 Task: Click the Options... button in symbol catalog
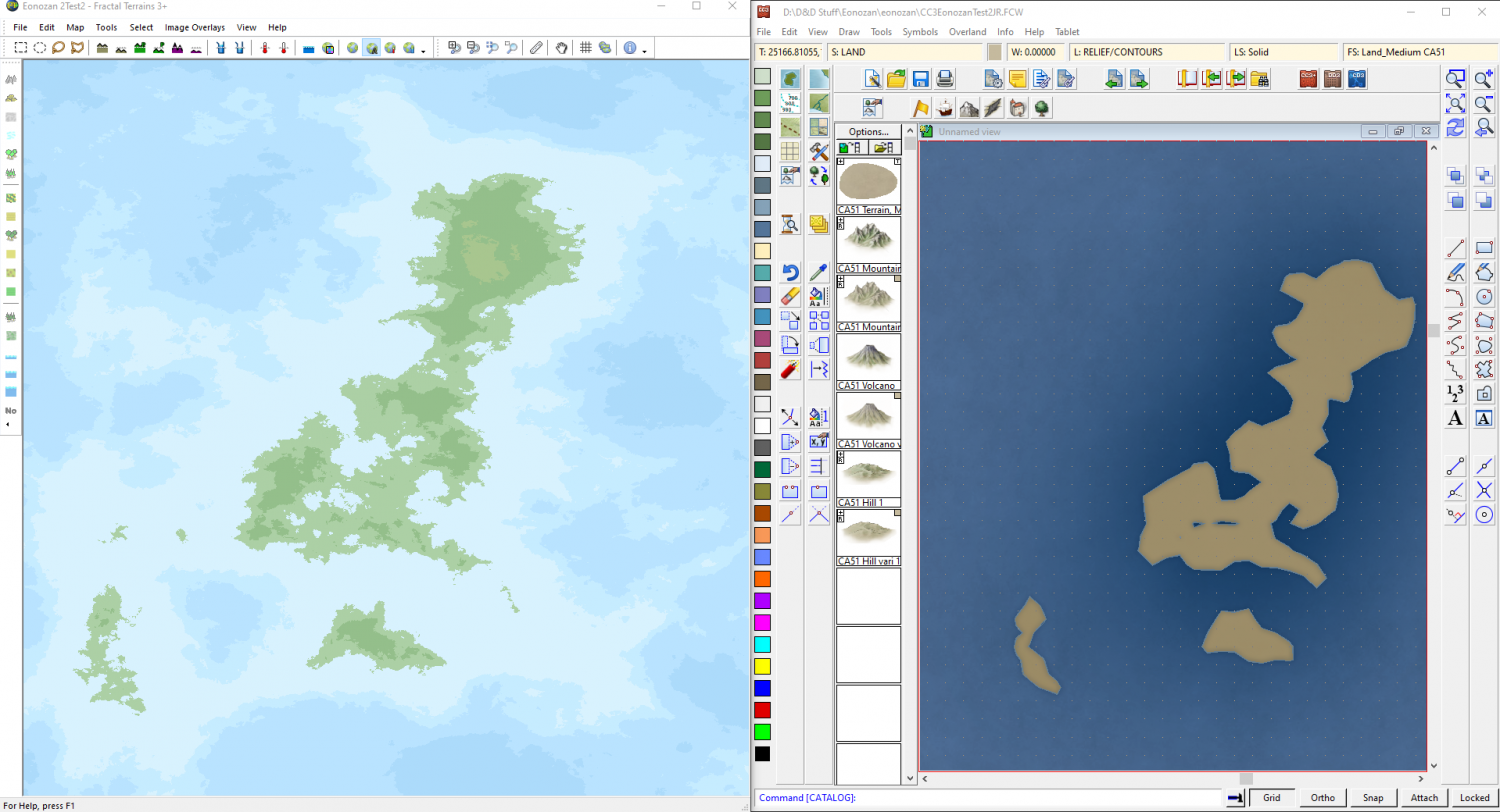[868, 131]
